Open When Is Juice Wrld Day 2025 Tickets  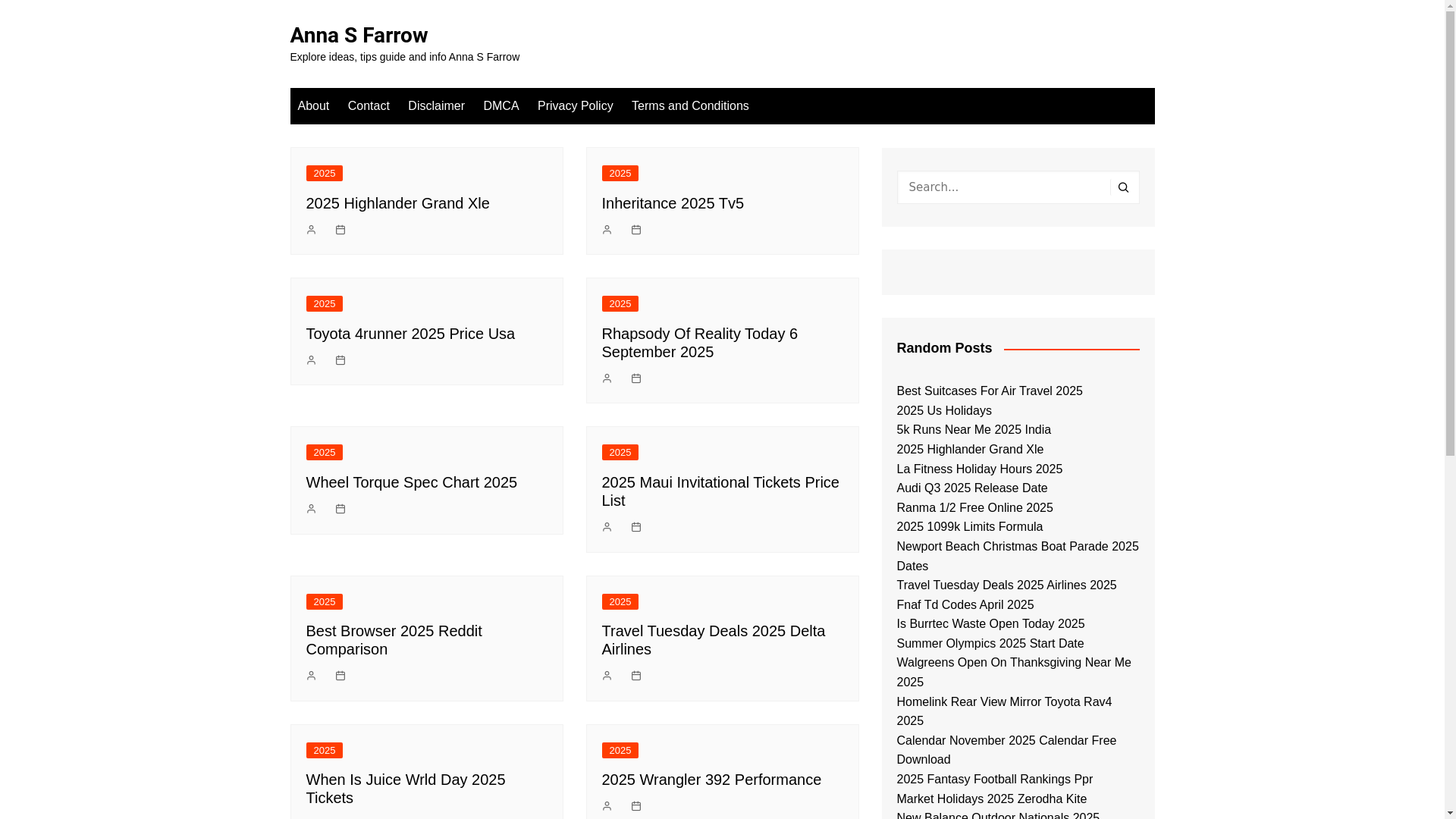(406, 789)
